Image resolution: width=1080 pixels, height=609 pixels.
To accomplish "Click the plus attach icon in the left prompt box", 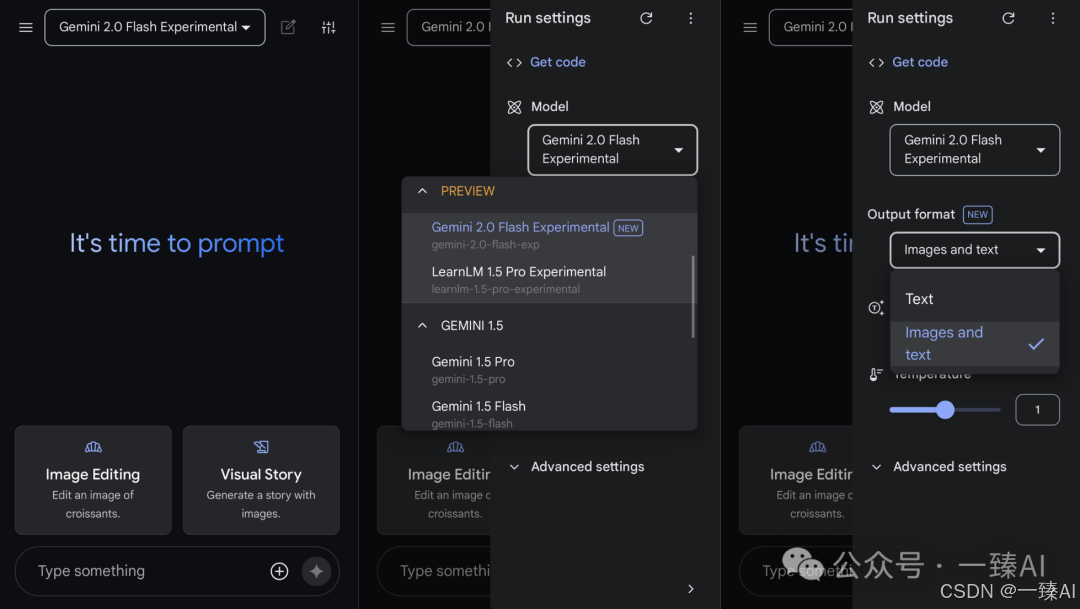I will pos(279,571).
